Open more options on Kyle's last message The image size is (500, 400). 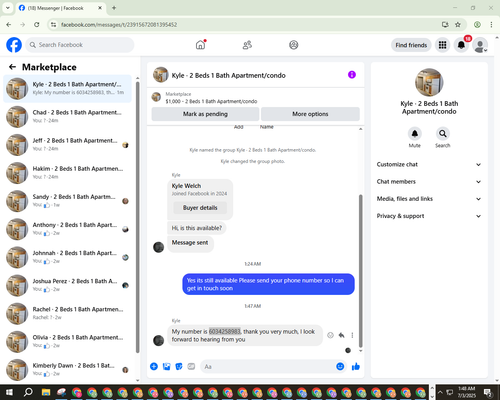click(352, 335)
